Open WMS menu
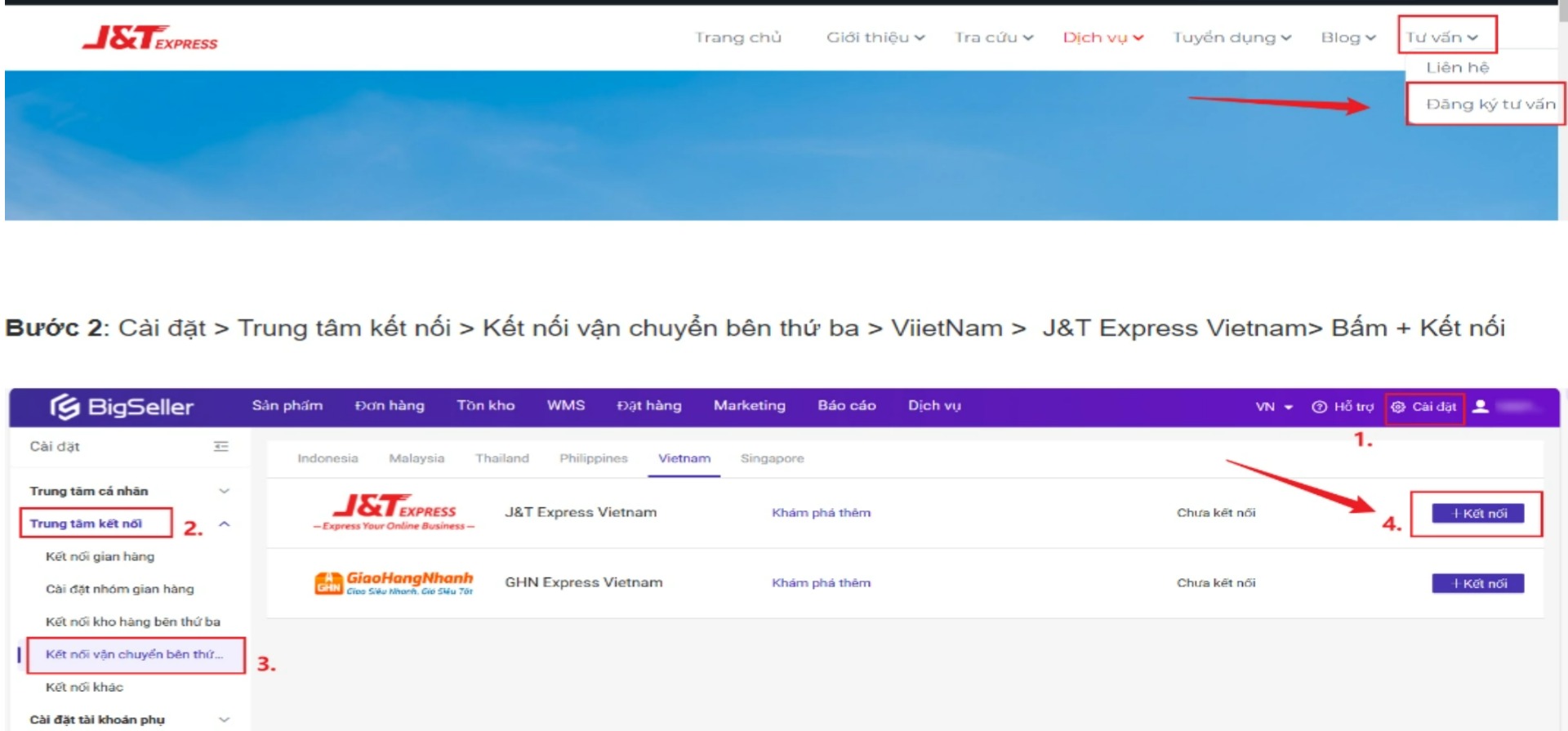The height and width of the screenshot is (731, 1568). click(x=566, y=406)
